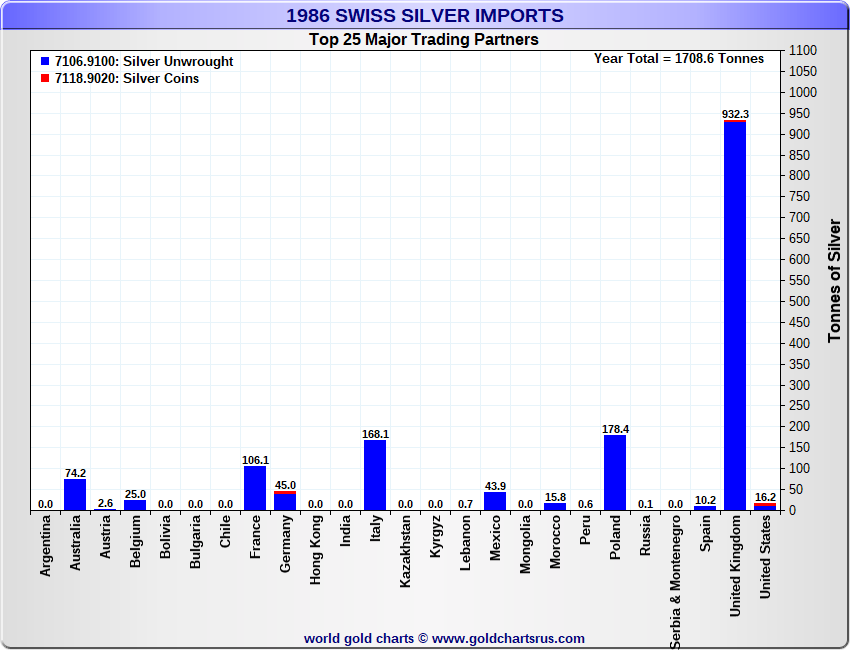This screenshot has width=850, height=650.
Task: Click the subtitle 'Top 25 Major Trading Partners'
Action: (x=424, y=40)
